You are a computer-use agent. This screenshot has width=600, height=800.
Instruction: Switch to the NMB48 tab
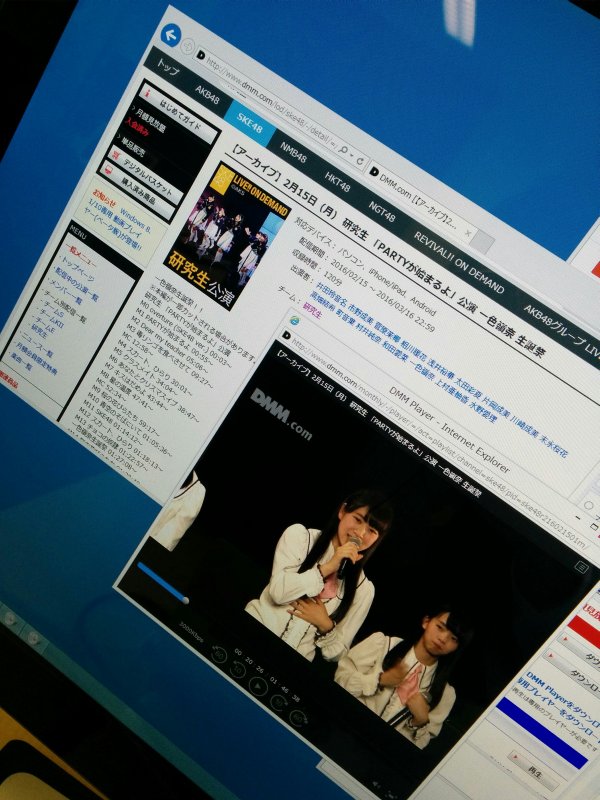coord(293,152)
